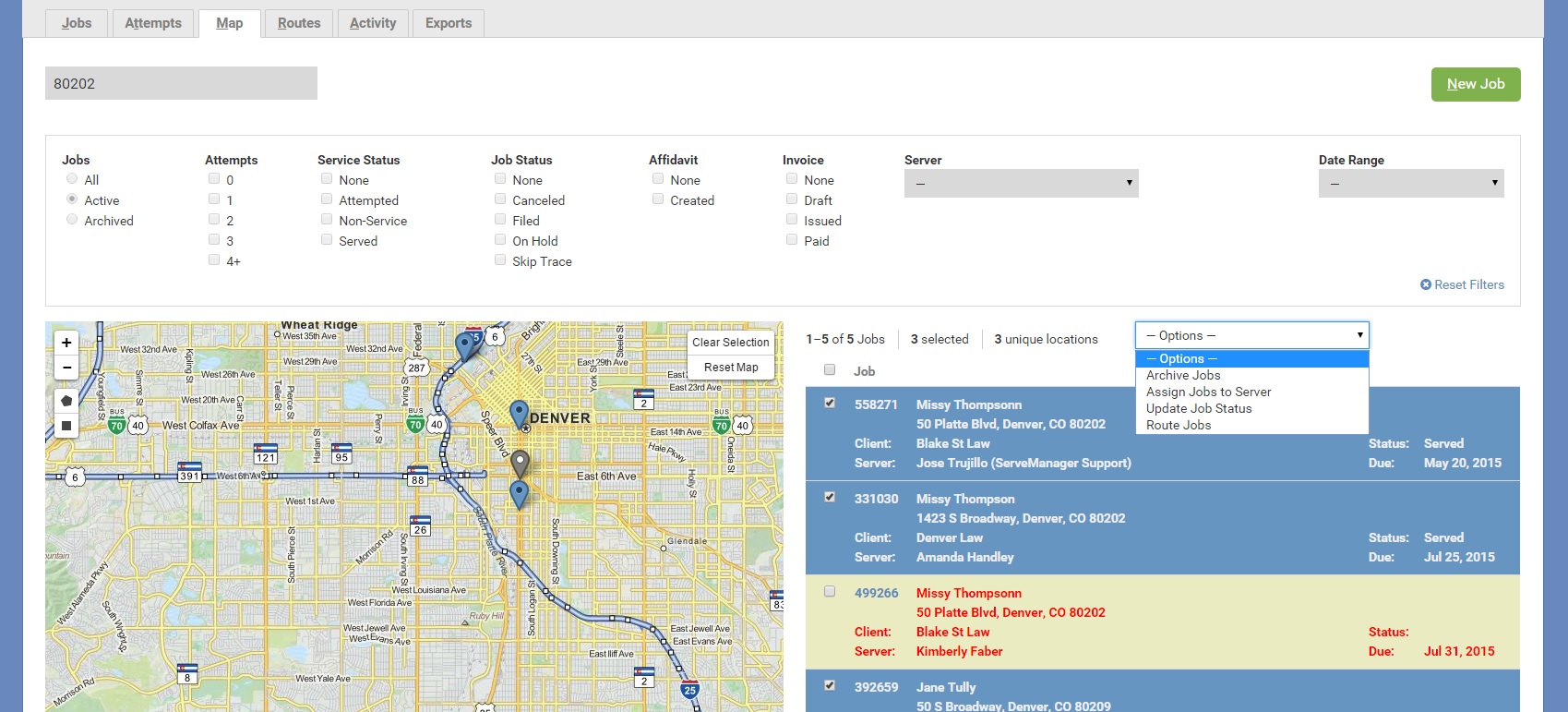
Task: Click the green New Job button
Action: pos(1475,84)
